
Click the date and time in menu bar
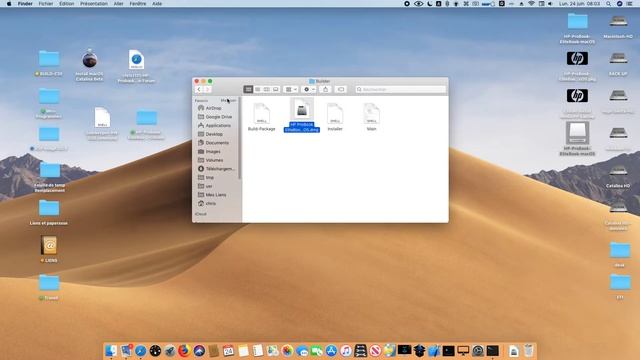(579, 4)
